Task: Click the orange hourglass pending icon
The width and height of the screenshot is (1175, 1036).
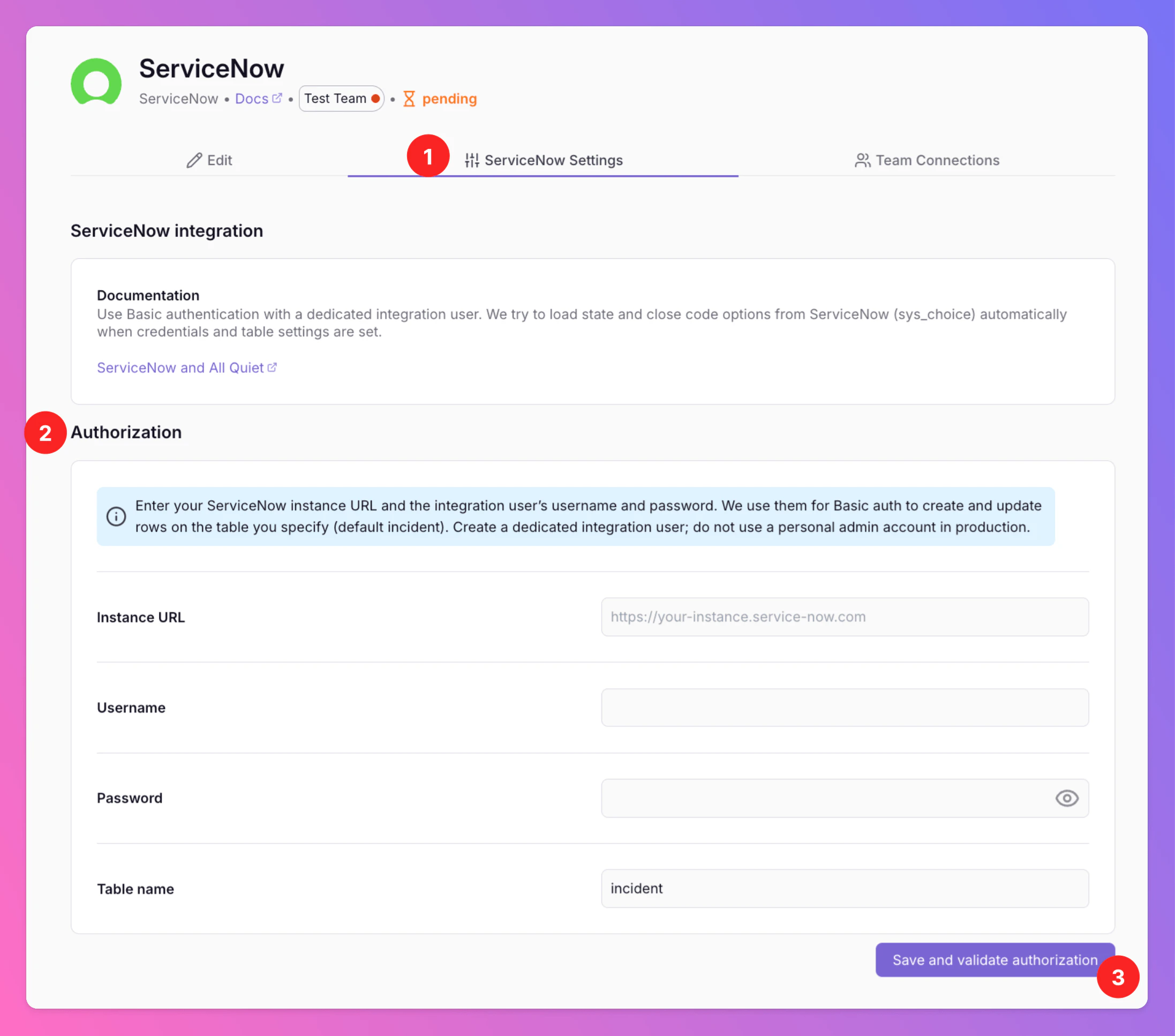Action: coord(409,99)
